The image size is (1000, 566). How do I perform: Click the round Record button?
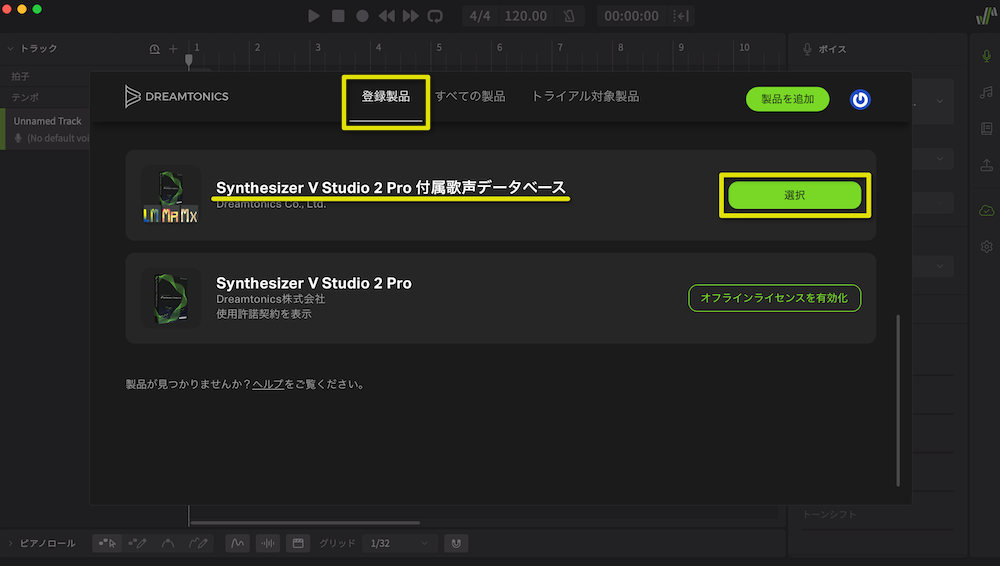coord(362,16)
